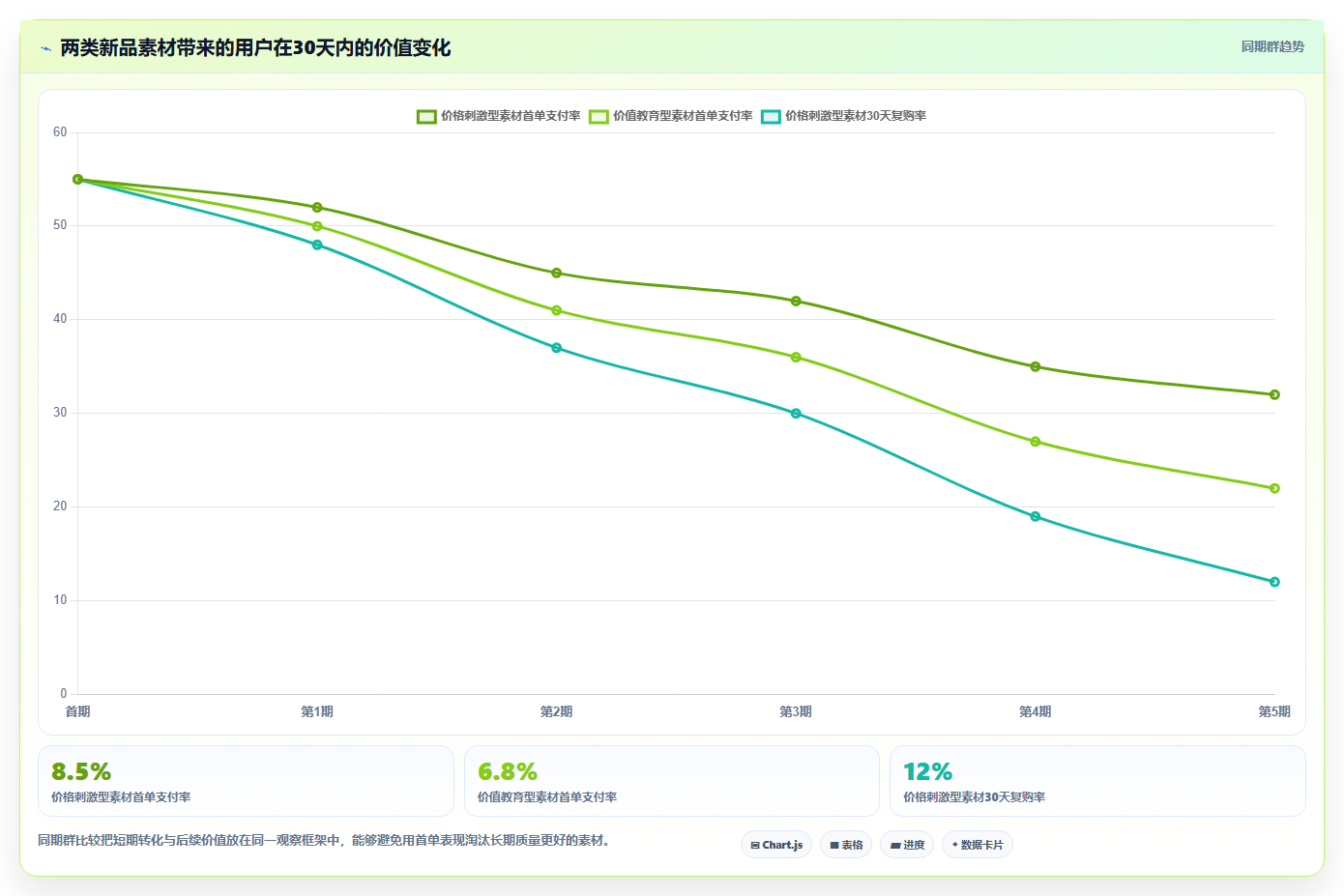This screenshot has height=896, width=1344.
Task: Click the dark green legend color box
Action: click(x=426, y=117)
